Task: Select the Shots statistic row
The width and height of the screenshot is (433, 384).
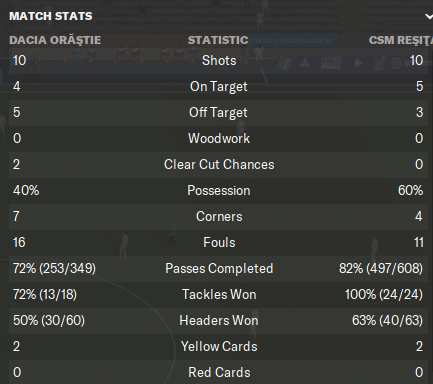Action: (218, 61)
